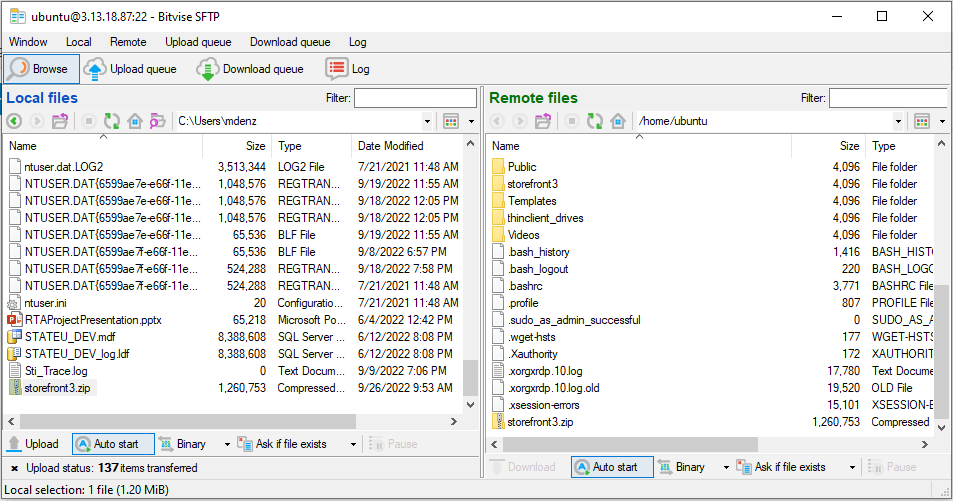Go back in Local files pane

click(14, 121)
